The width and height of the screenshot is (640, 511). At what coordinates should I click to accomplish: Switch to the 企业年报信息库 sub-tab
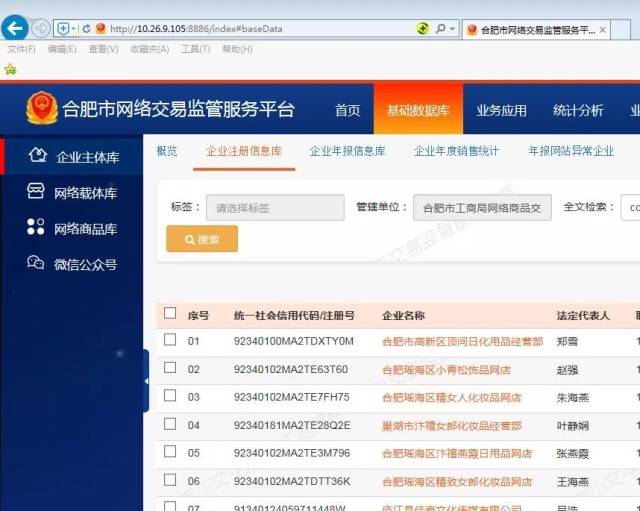348,151
